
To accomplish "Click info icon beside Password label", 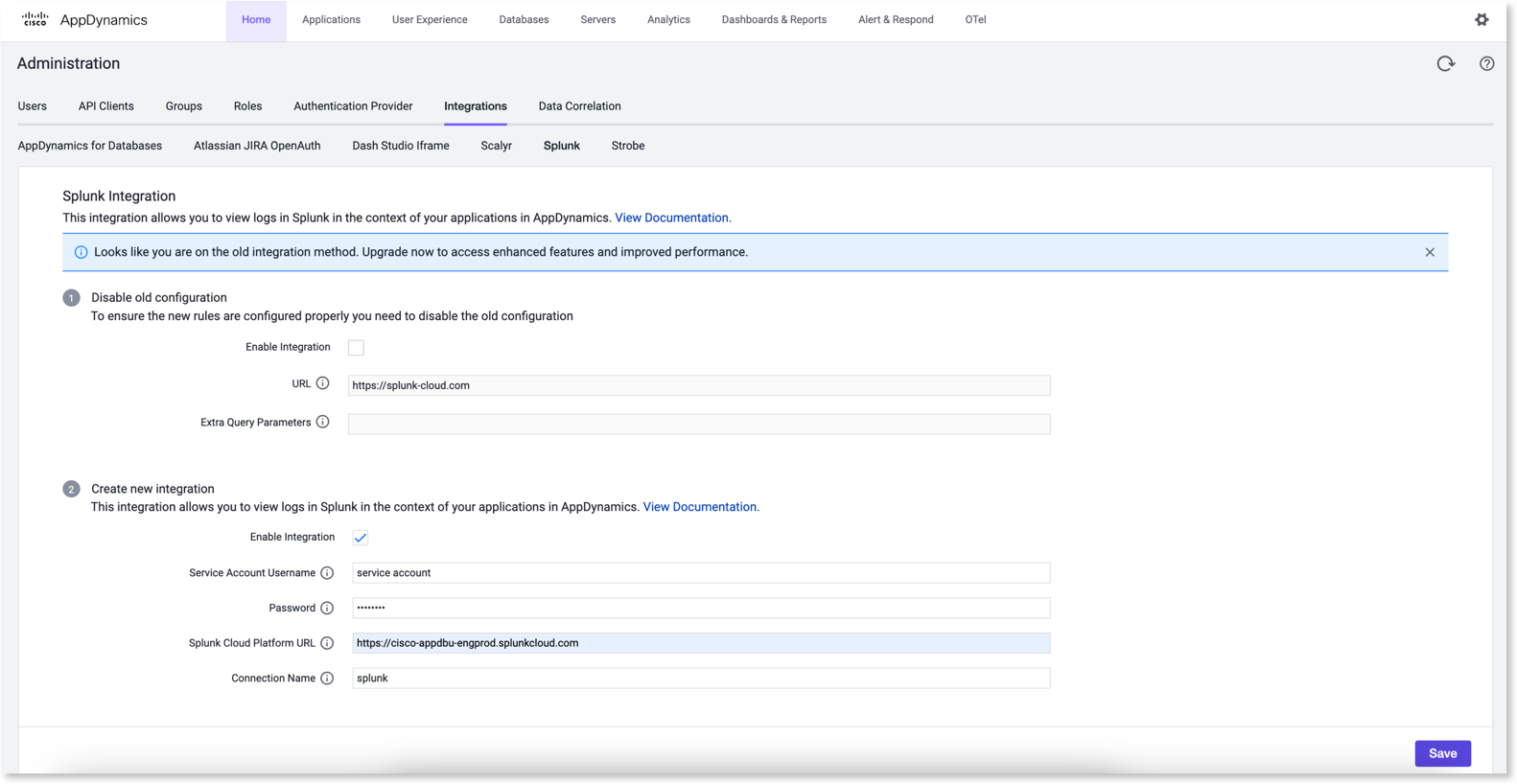I will click(x=327, y=608).
